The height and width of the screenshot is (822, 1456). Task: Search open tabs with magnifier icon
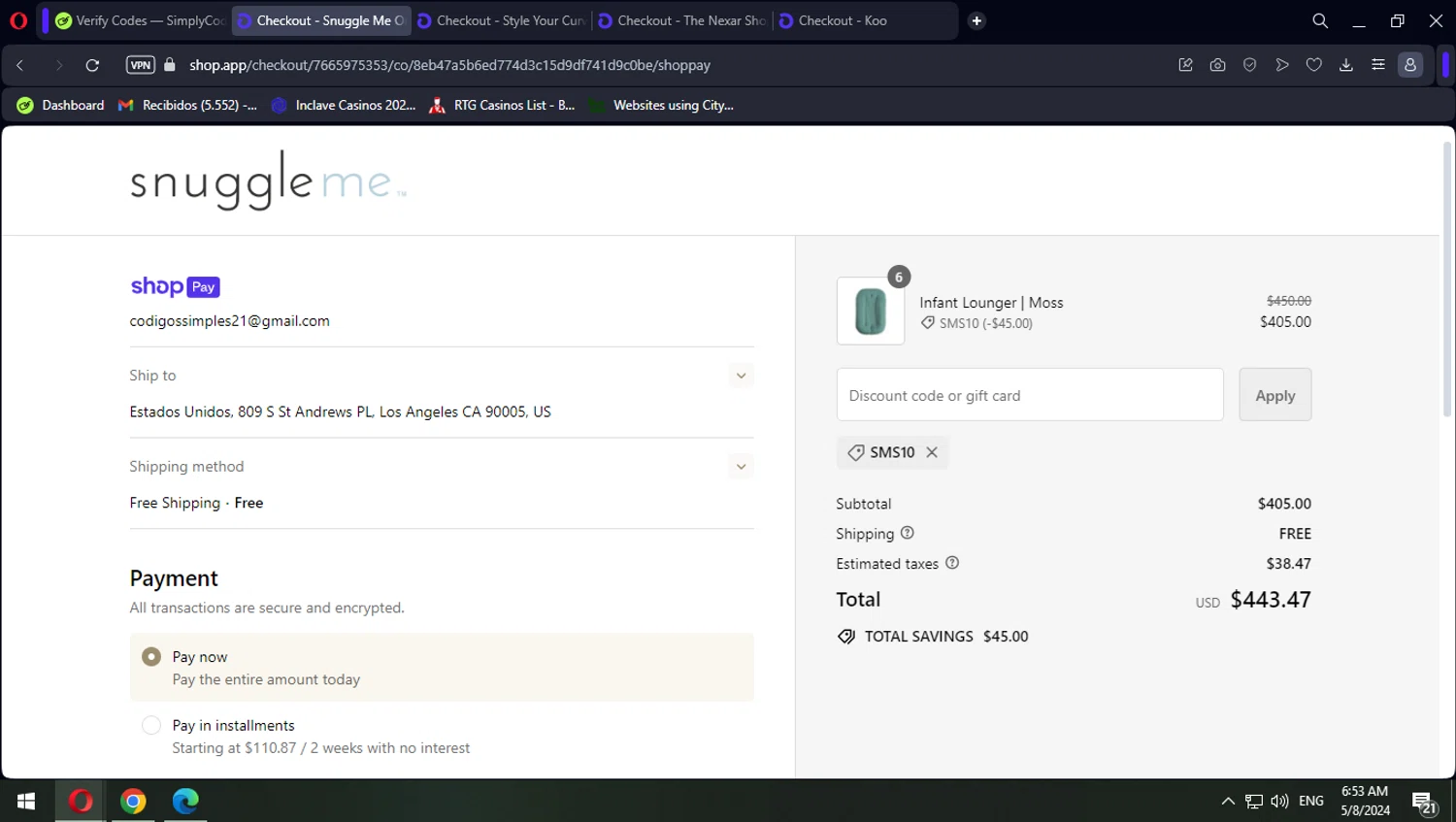tap(1320, 20)
